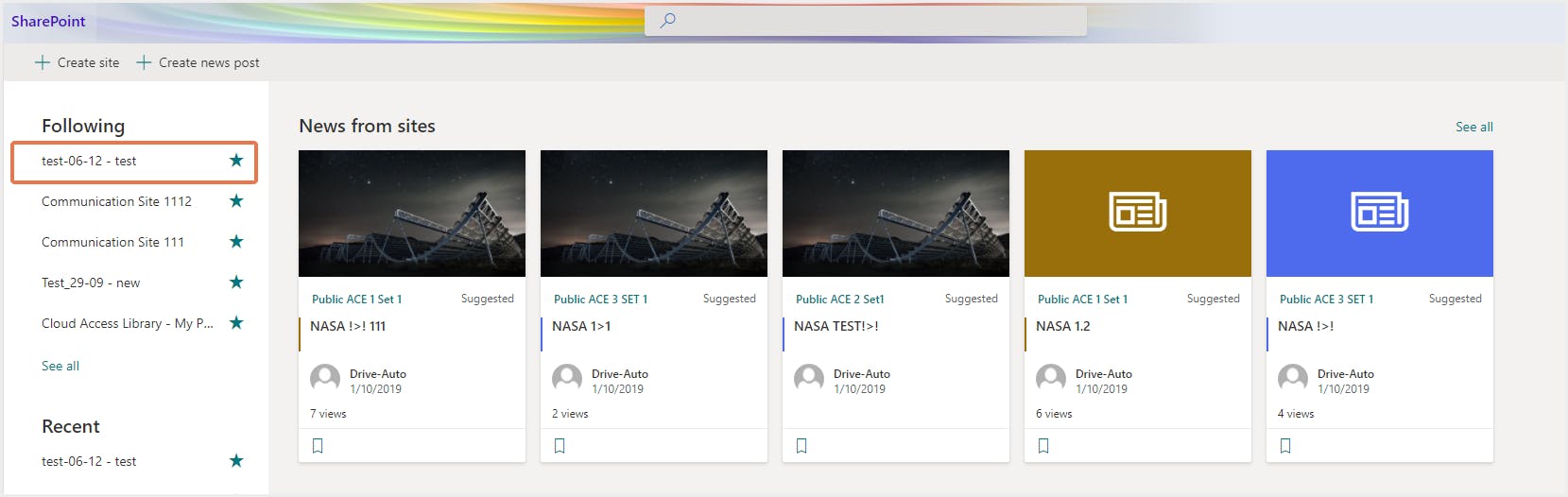Click the news icon on NASA !>! card
Image resolution: width=1568 pixels, height=497 pixels.
[x=1380, y=212]
